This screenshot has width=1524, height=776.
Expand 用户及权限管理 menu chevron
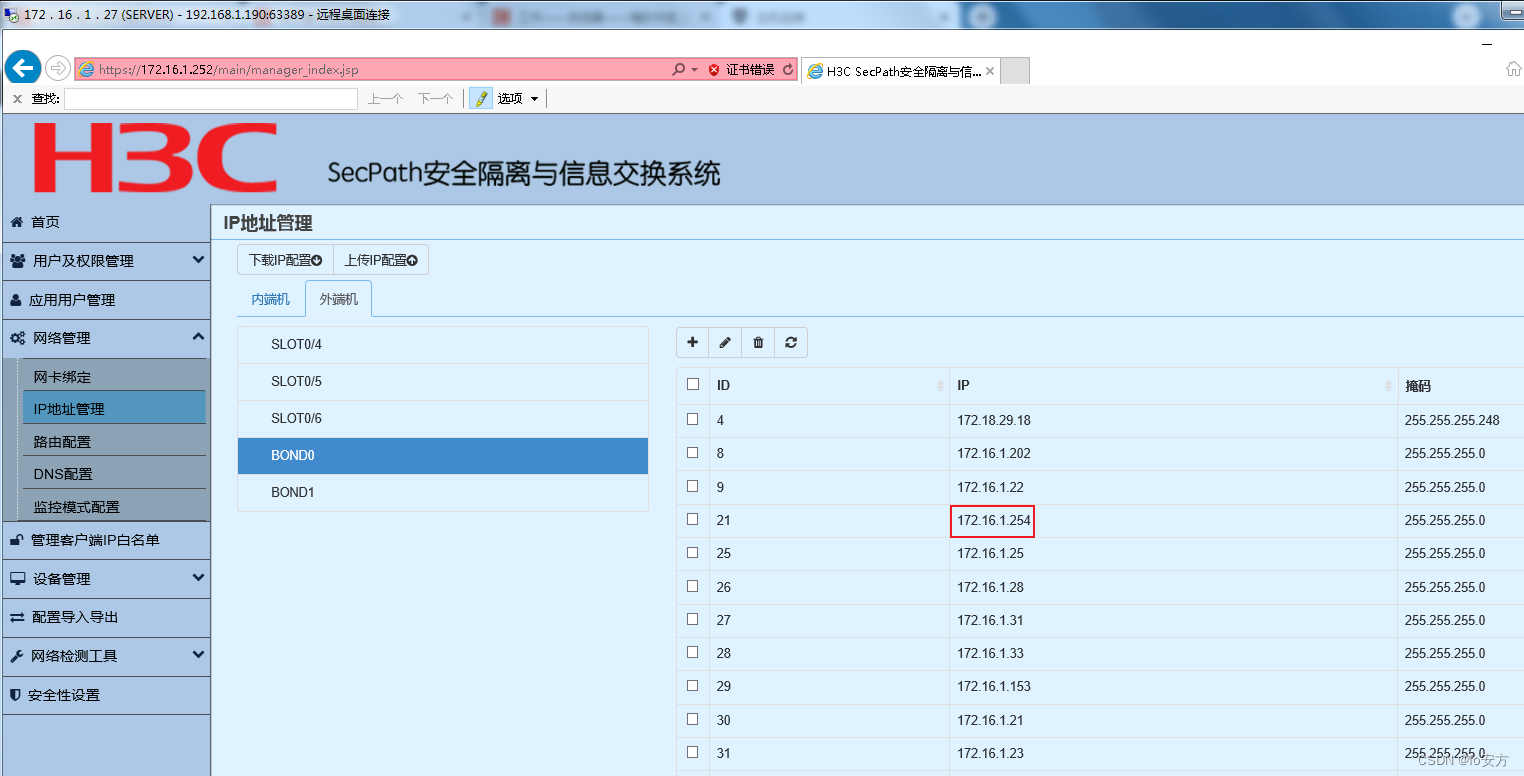198,260
